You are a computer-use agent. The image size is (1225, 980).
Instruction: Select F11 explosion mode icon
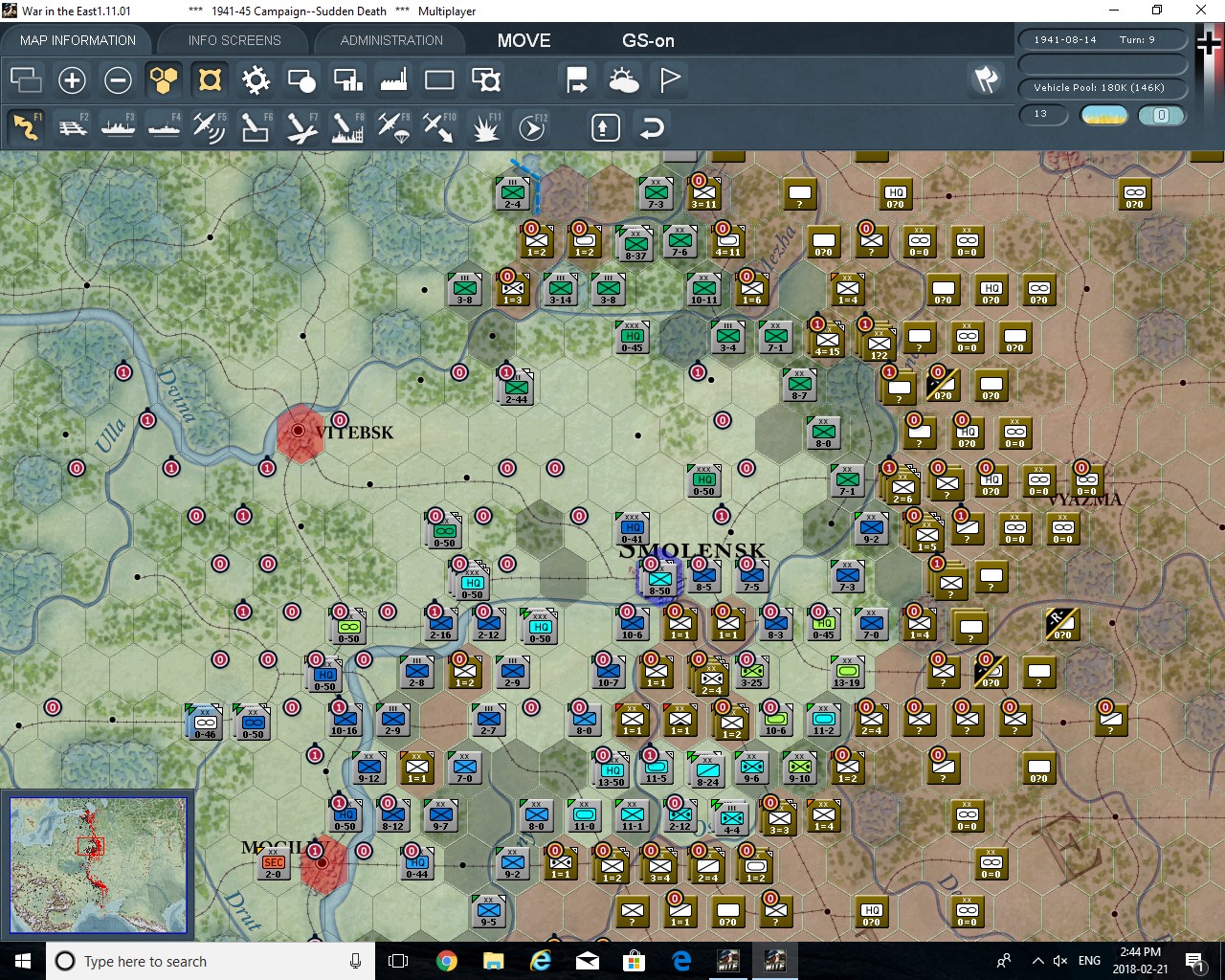click(486, 127)
